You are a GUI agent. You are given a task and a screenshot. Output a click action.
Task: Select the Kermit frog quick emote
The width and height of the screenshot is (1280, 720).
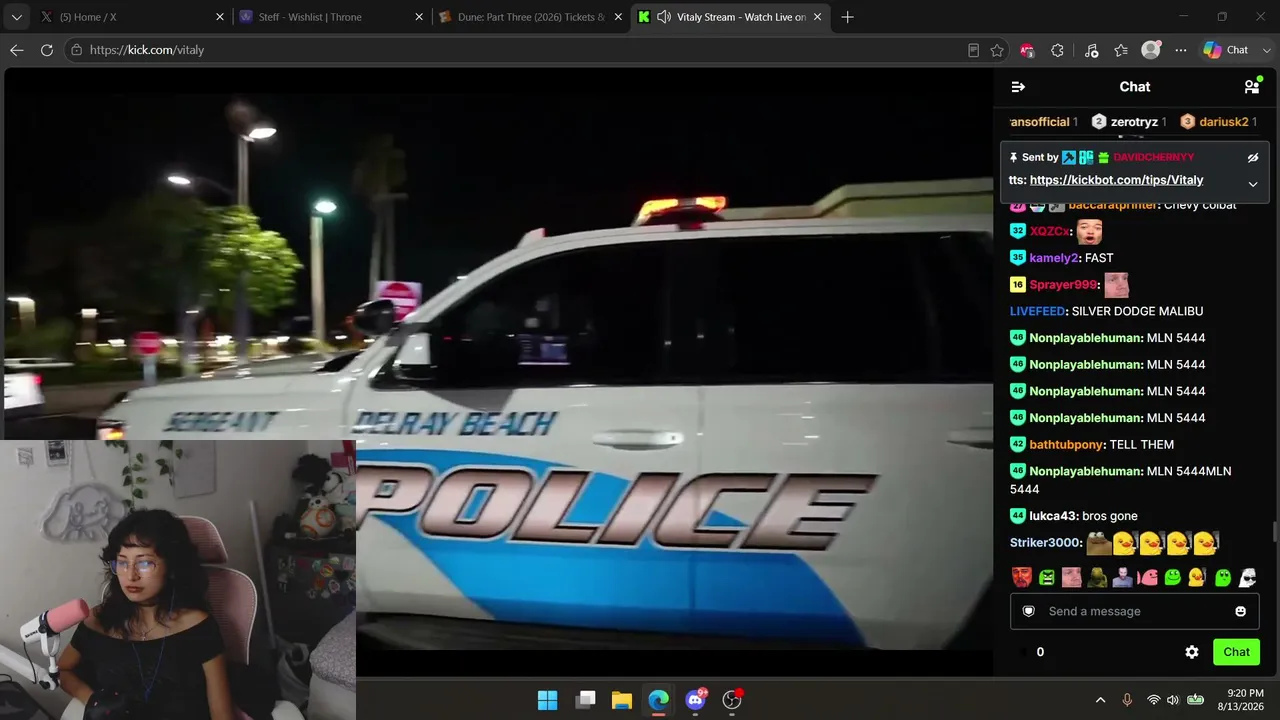point(1097,577)
